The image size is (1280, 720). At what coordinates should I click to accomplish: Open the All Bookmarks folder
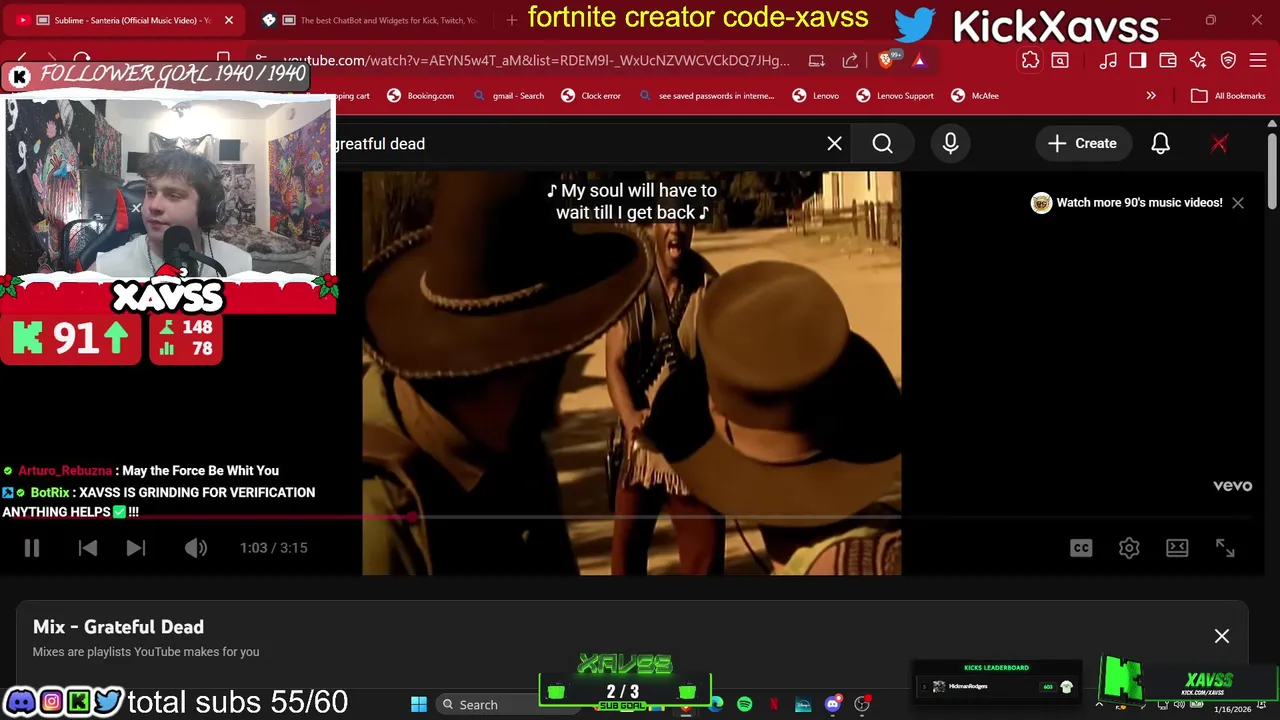(x=1229, y=96)
